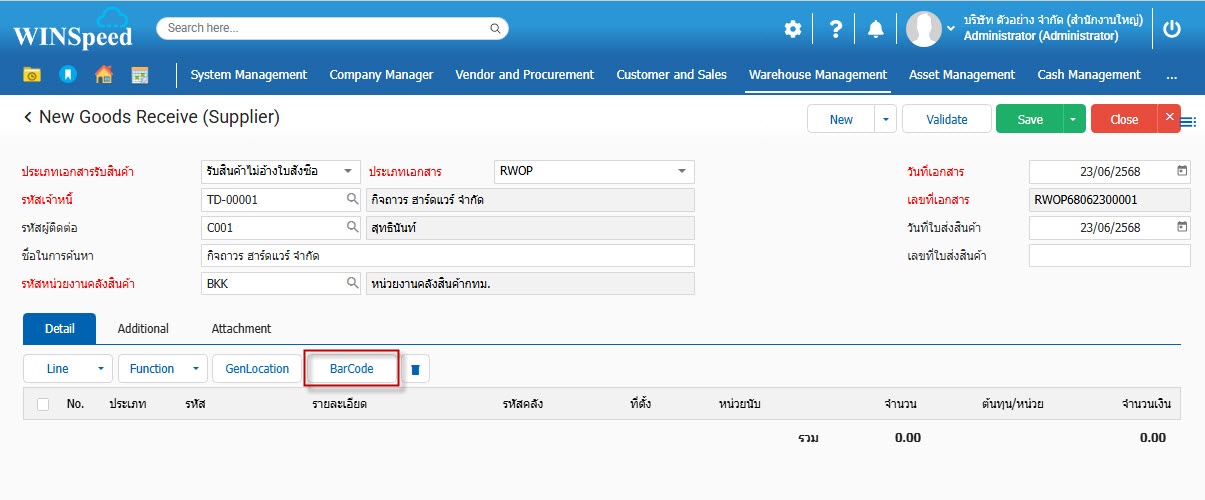Toggle the select-all checkbox in table header
This screenshot has height=500, width=1205.
[x=43, y=404]
